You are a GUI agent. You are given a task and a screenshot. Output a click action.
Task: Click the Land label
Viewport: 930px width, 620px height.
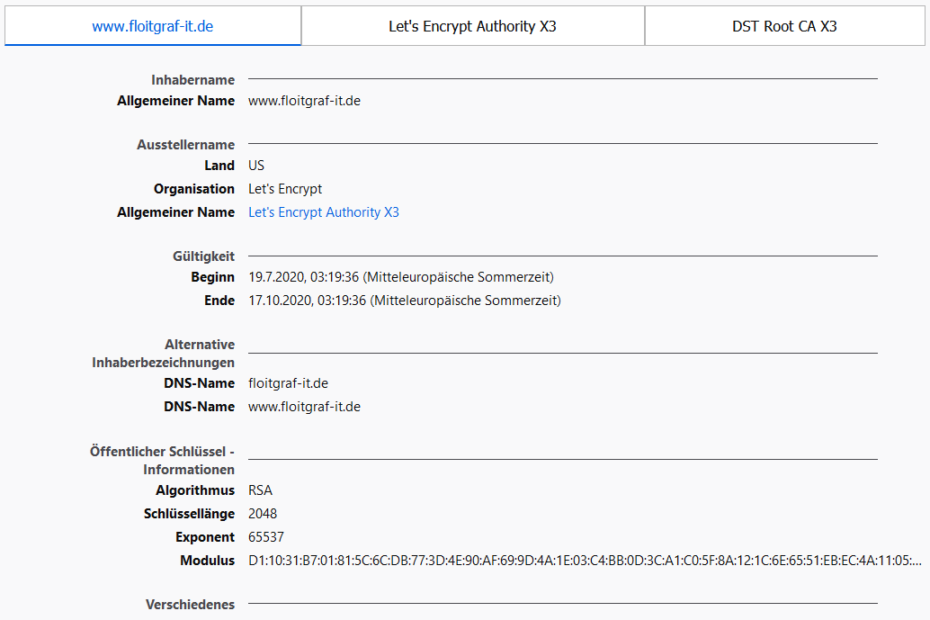pos(219,166)
